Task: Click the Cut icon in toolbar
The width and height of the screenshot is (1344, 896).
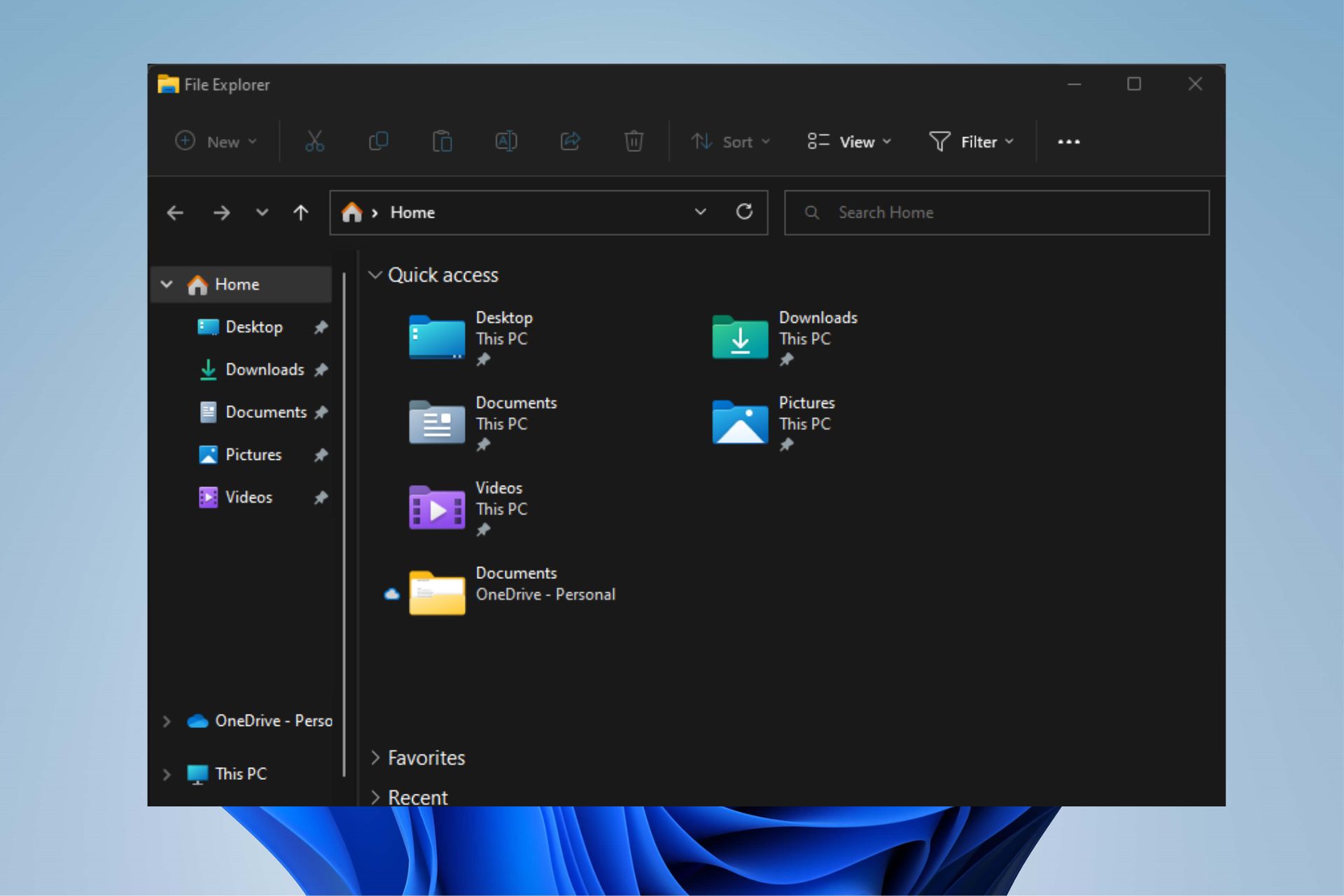Action: (314, 141)
